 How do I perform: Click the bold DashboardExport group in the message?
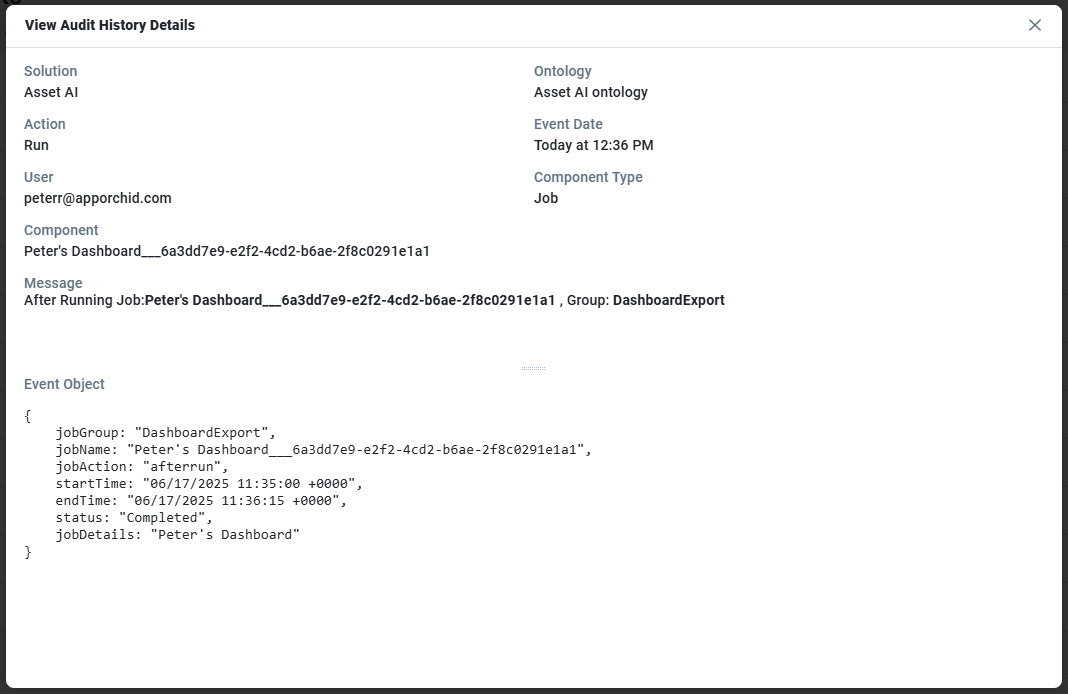pos(669,300)
